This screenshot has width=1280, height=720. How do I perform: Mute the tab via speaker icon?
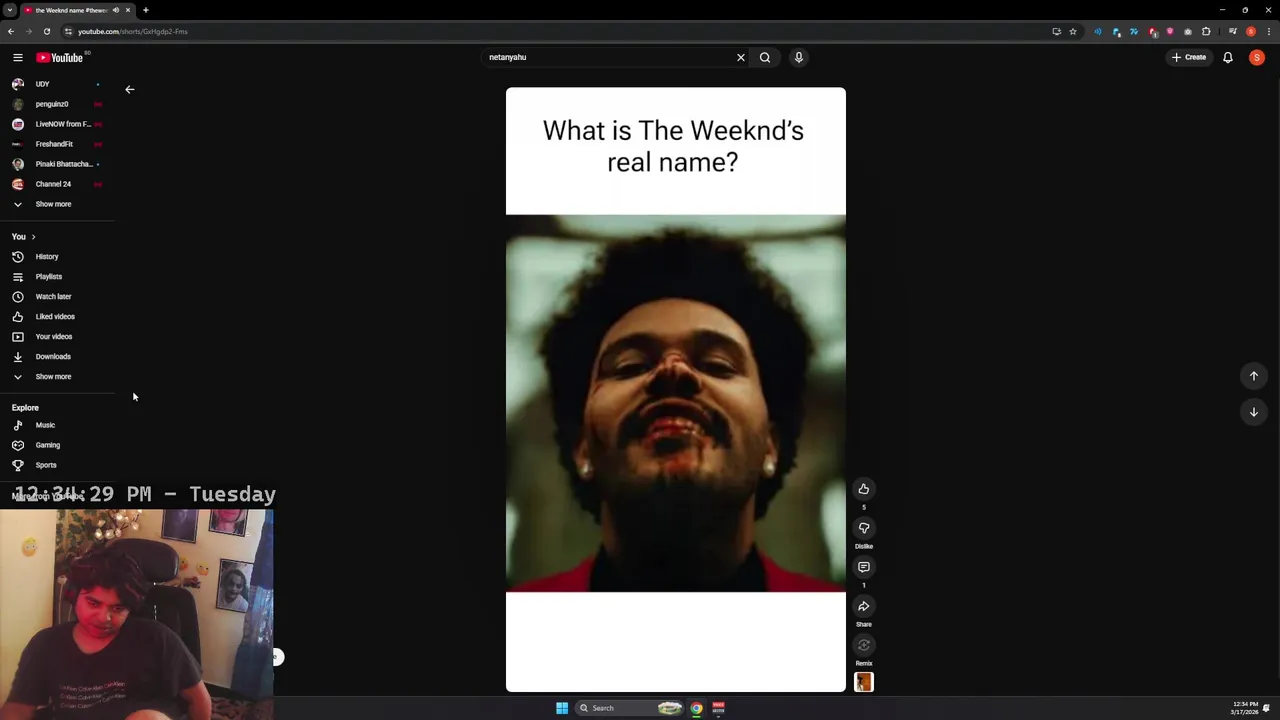[x=116, y=10]
